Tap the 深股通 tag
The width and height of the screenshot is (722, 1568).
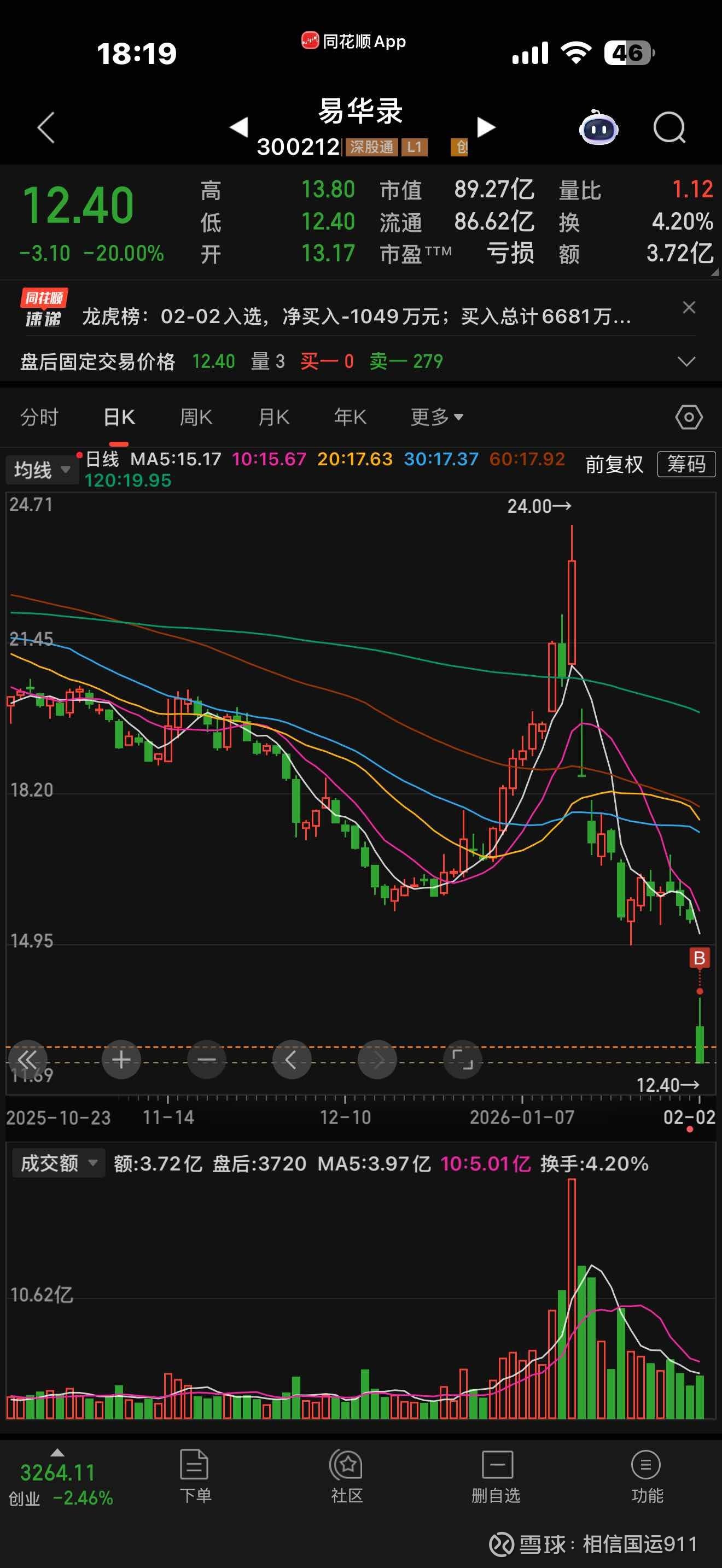coord(371,147)
